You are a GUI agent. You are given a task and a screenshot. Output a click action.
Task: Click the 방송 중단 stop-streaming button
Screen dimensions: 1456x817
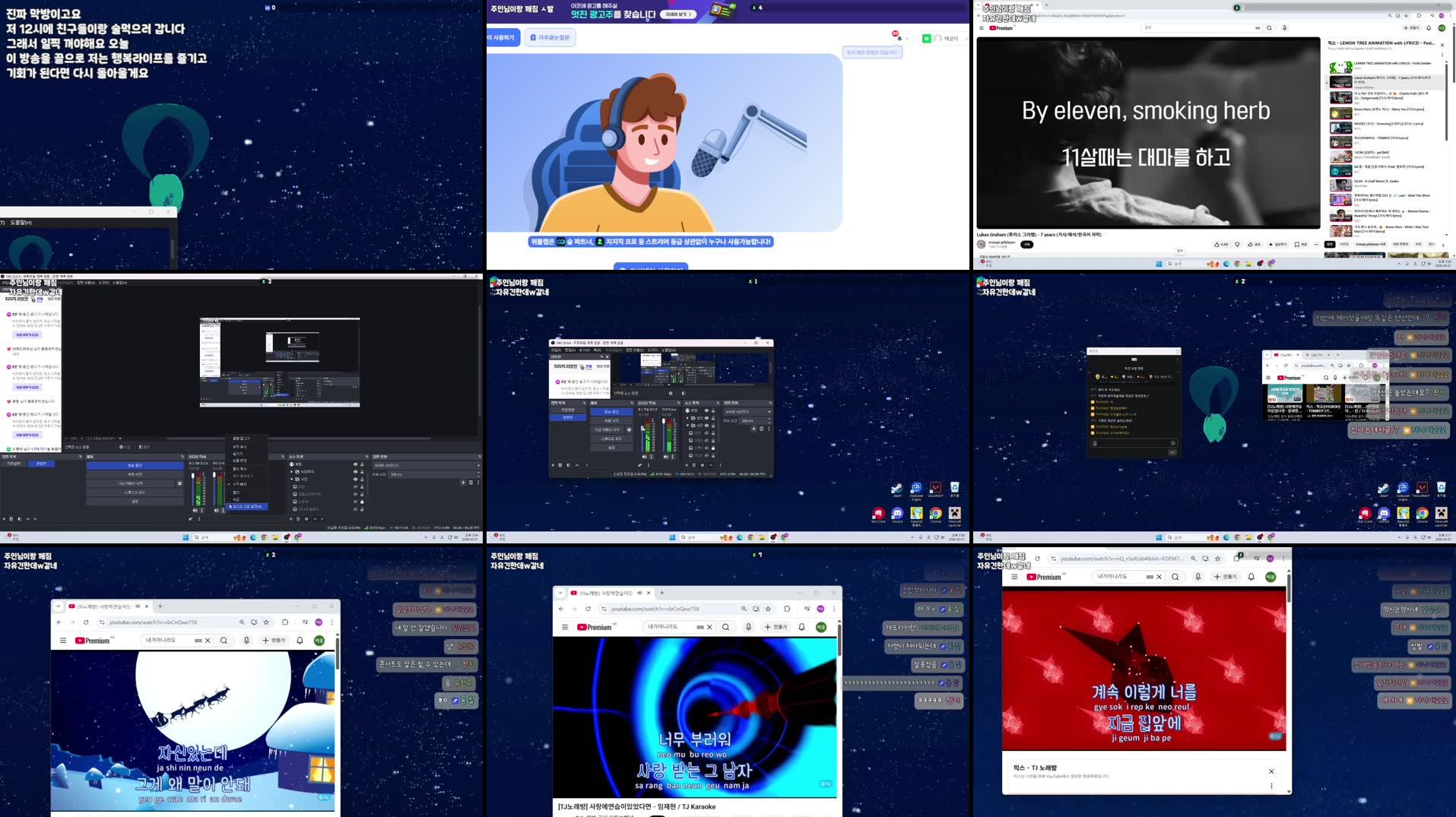(611, 411)
